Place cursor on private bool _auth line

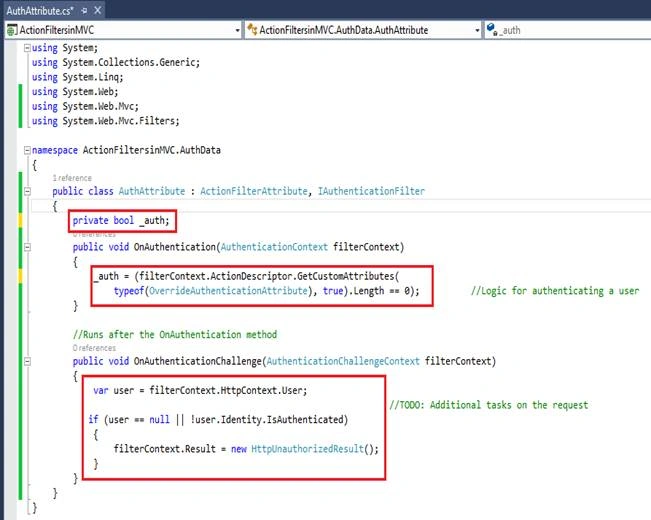point(121,221)
